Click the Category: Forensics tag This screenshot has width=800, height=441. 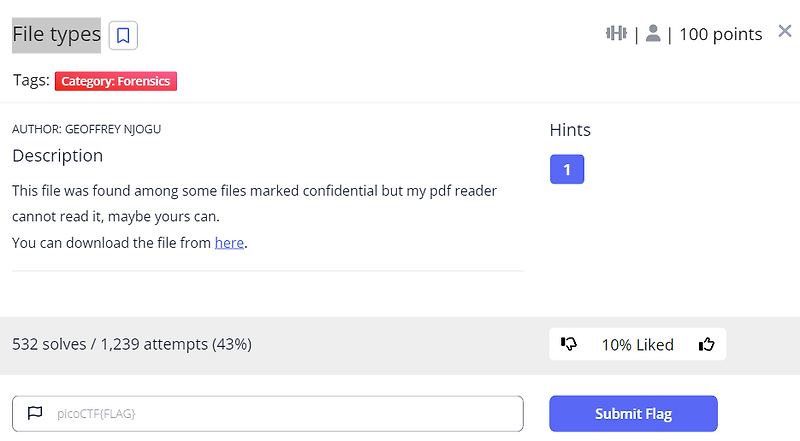point(116,81)
